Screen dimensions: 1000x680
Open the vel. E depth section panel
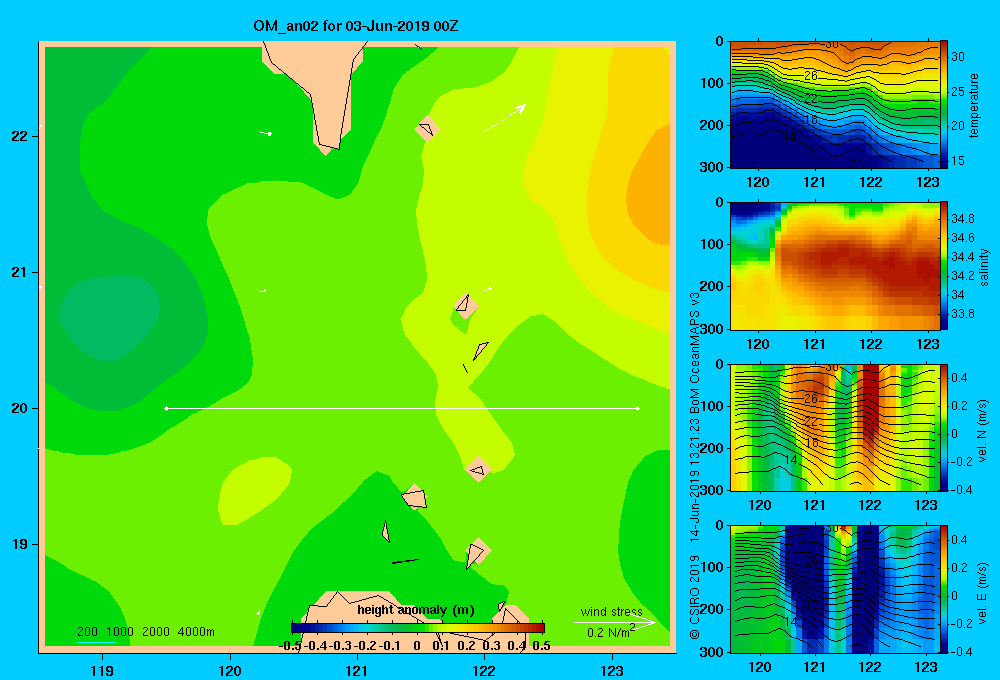834,589
